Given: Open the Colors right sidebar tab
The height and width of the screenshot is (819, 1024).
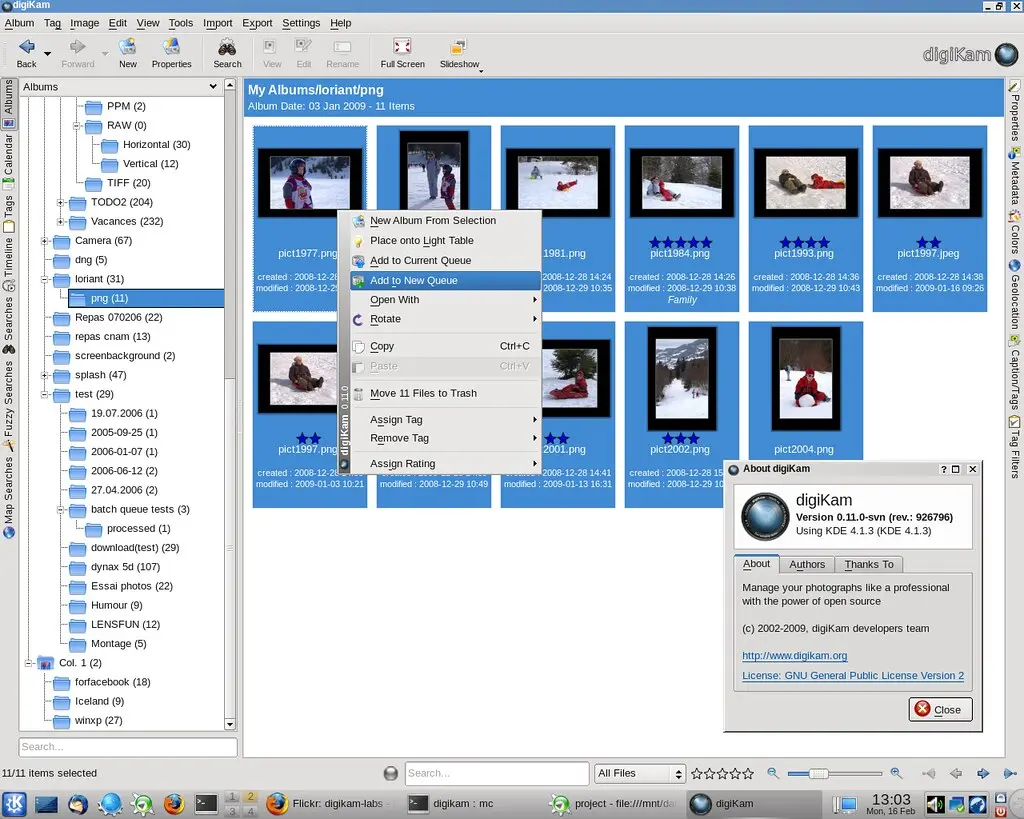Looking at the screenshot, I should (1014, 233).
